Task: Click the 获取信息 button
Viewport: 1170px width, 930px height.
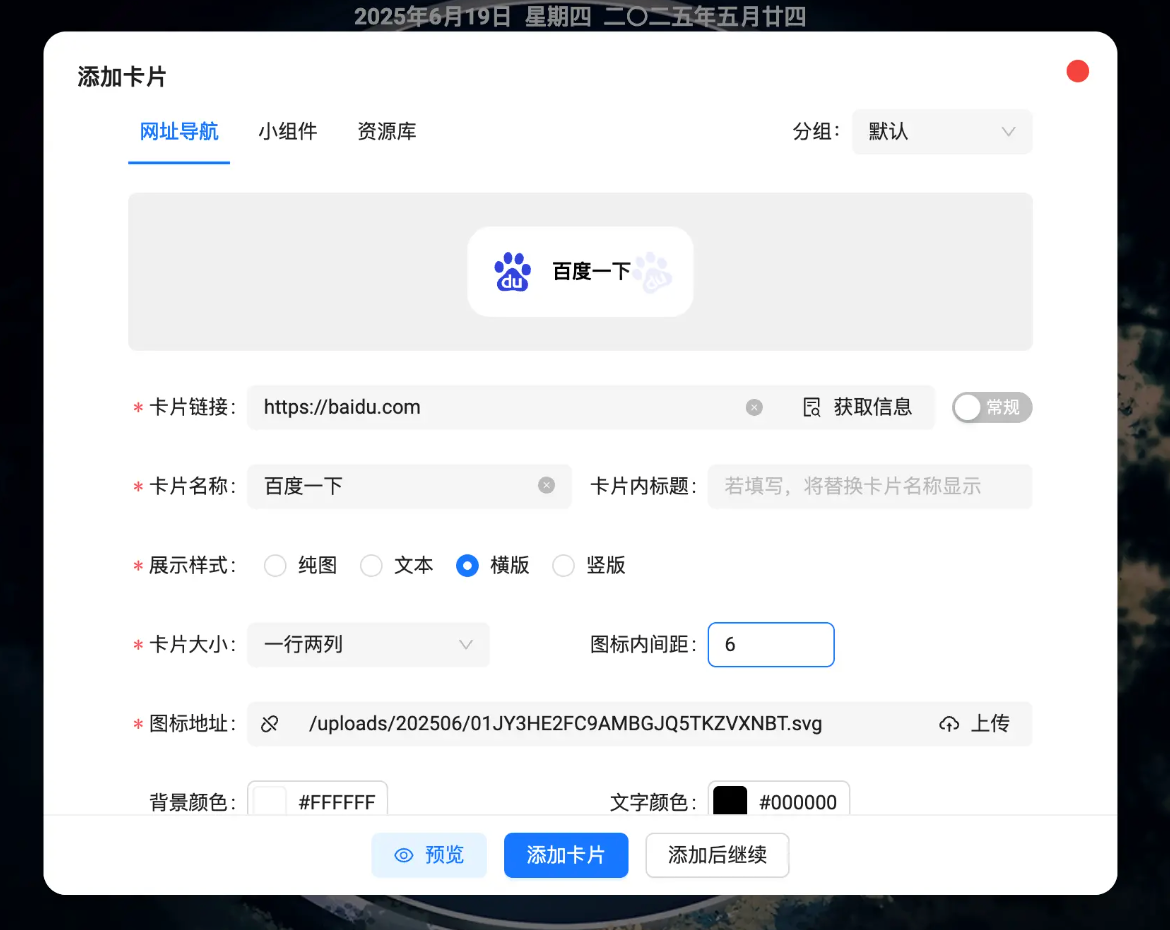Action: [857, 407]
